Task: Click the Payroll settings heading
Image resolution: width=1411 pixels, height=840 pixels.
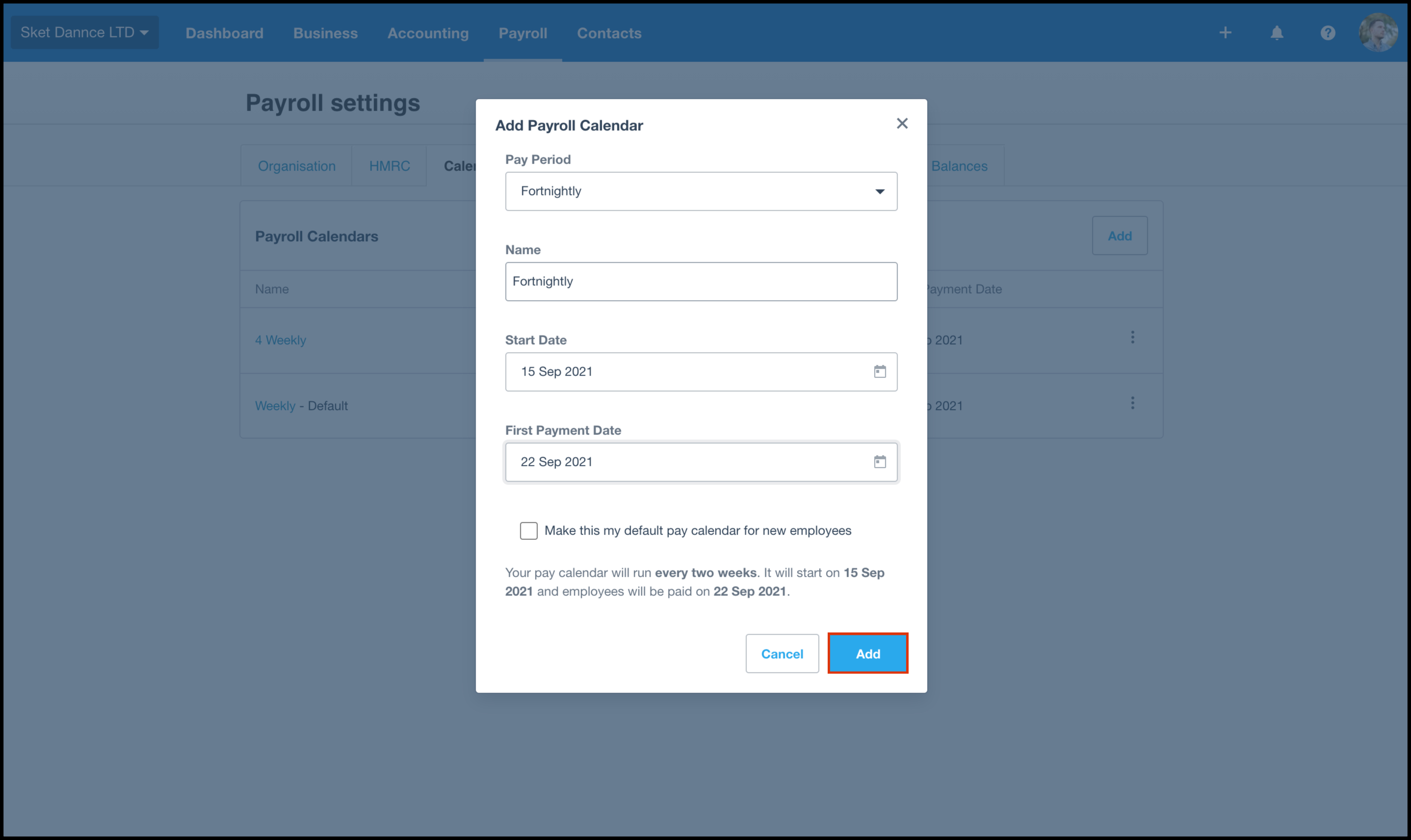Action: point(333,103)
